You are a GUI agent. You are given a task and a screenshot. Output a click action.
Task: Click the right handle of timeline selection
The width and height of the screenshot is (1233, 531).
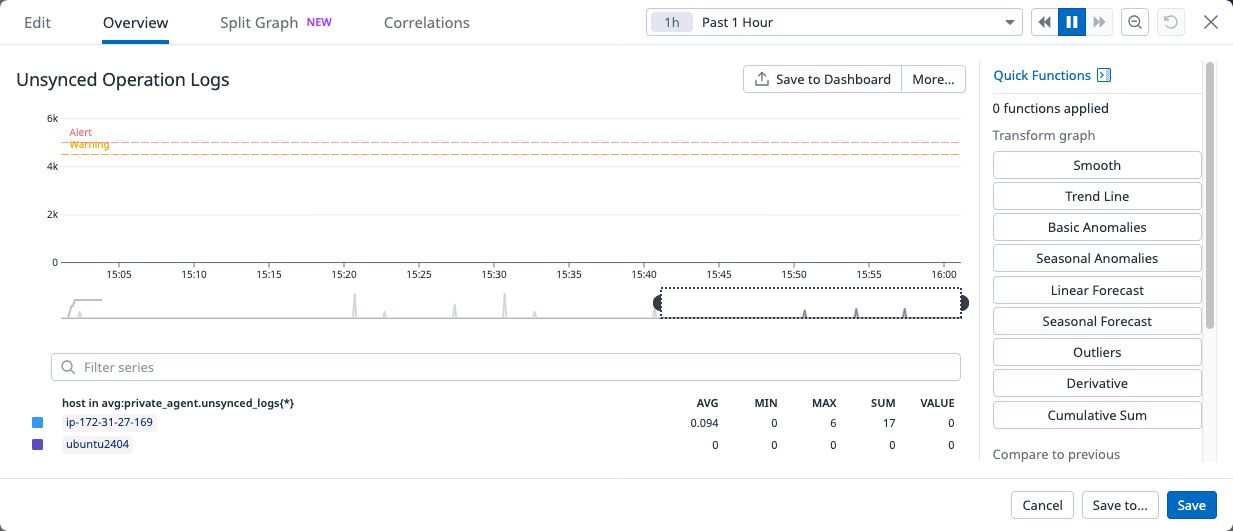click(963, 303)
